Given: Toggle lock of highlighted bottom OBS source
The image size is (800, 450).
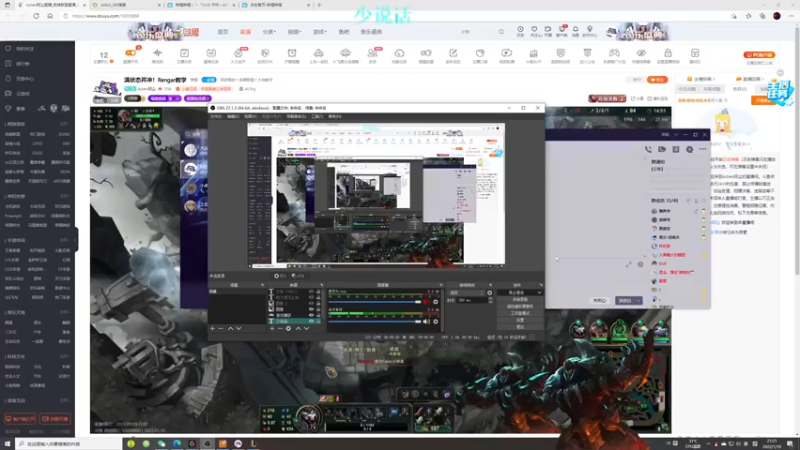Looking at the screenshot, I should [318, 321].
